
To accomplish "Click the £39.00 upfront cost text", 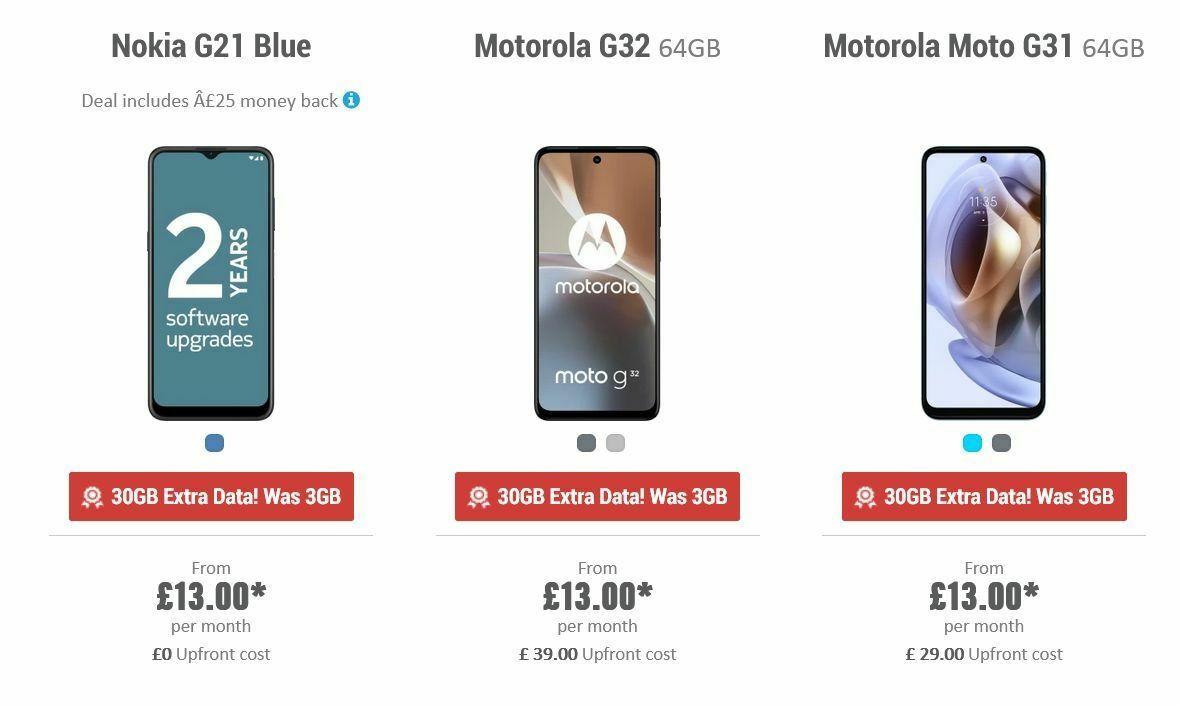I will pos(597,654).
